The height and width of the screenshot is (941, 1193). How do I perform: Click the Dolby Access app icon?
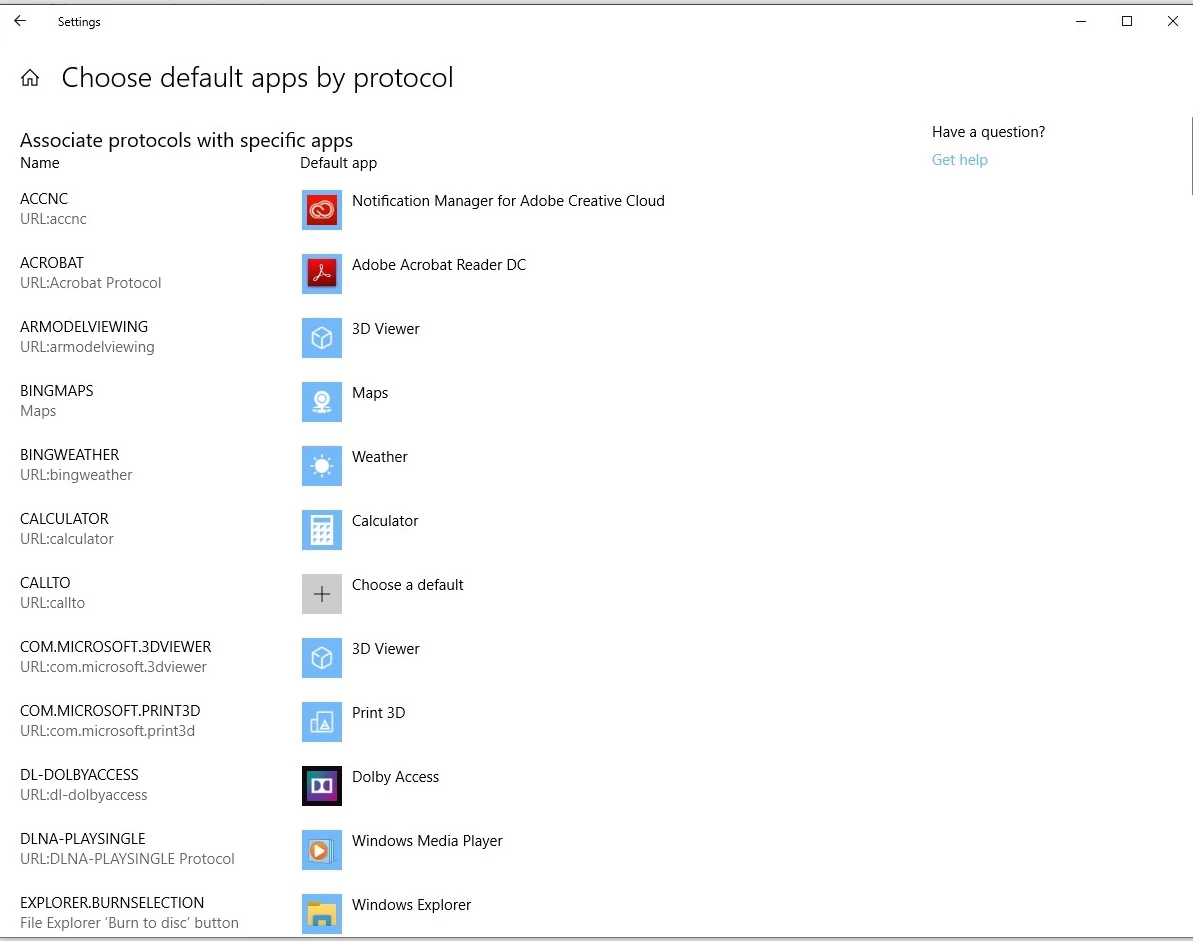point(321,785)
